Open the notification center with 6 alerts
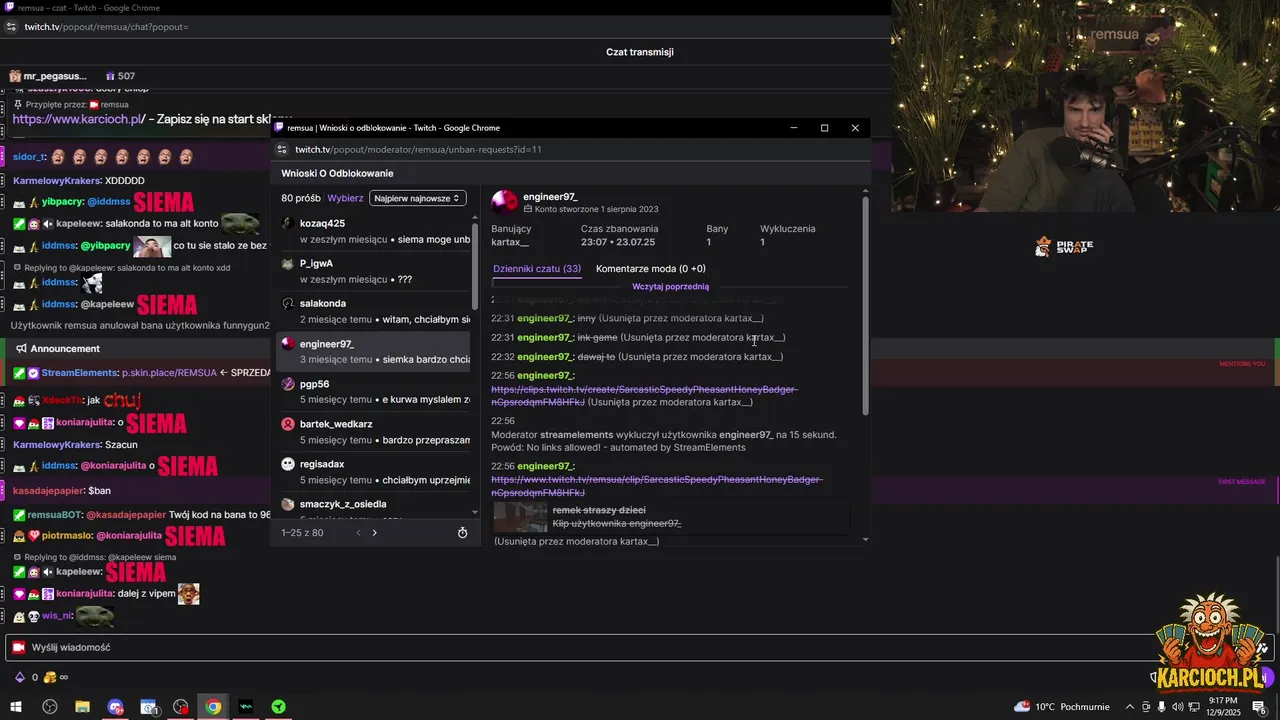Image resolution: width=1280 pixels, height=720 pixels. (1260, 707)
